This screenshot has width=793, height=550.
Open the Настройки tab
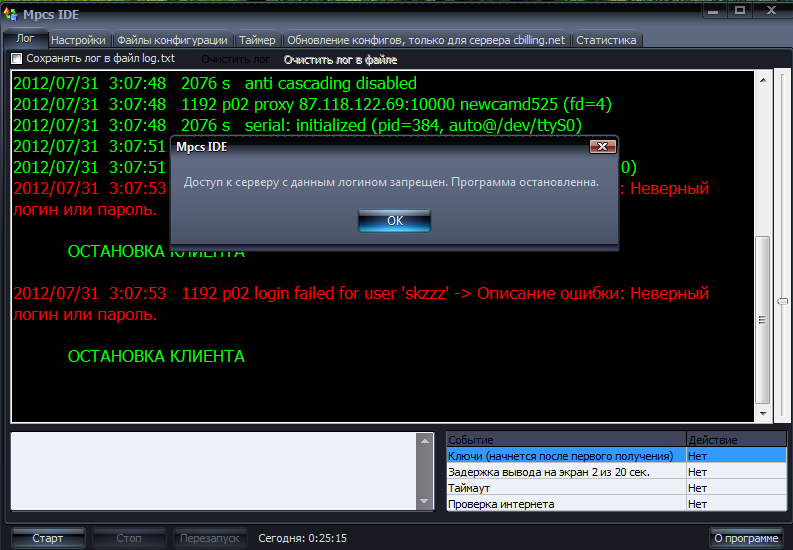[78, 40]
